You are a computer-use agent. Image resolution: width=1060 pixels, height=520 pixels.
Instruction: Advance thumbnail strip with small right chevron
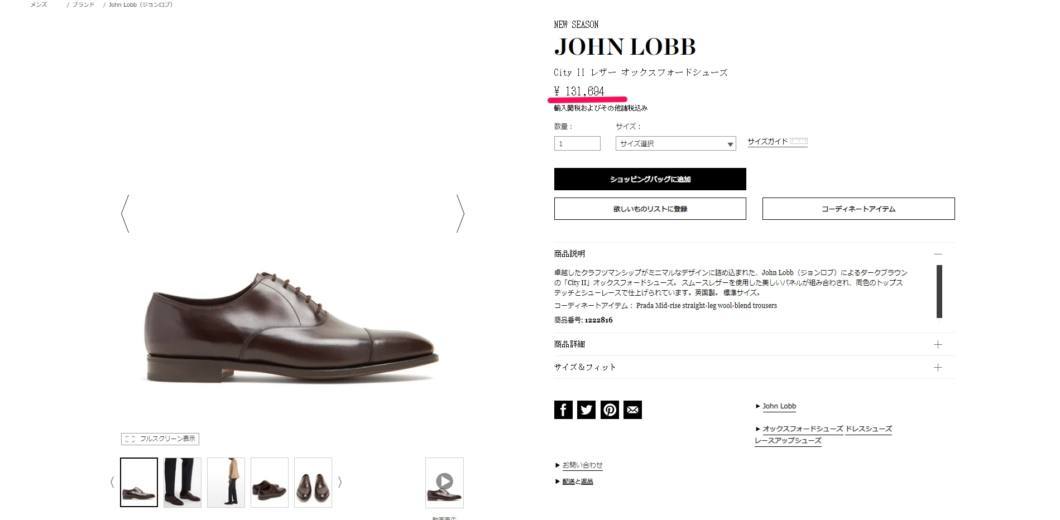[x=339, y=482]
